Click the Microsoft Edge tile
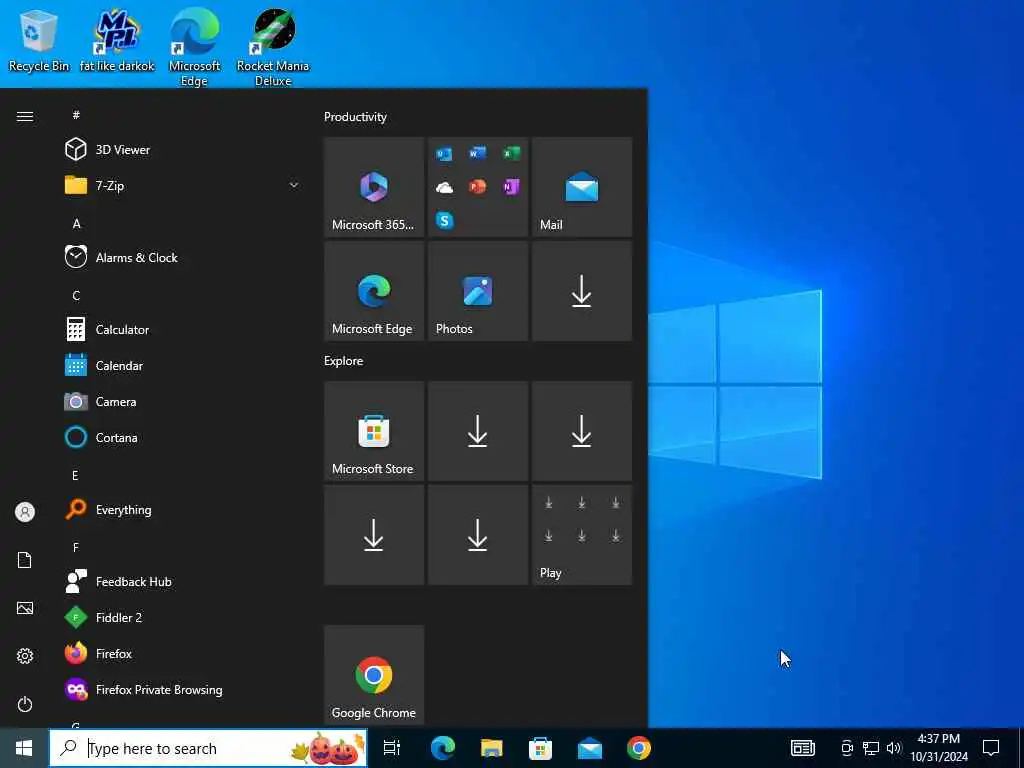 pos(374,291)
